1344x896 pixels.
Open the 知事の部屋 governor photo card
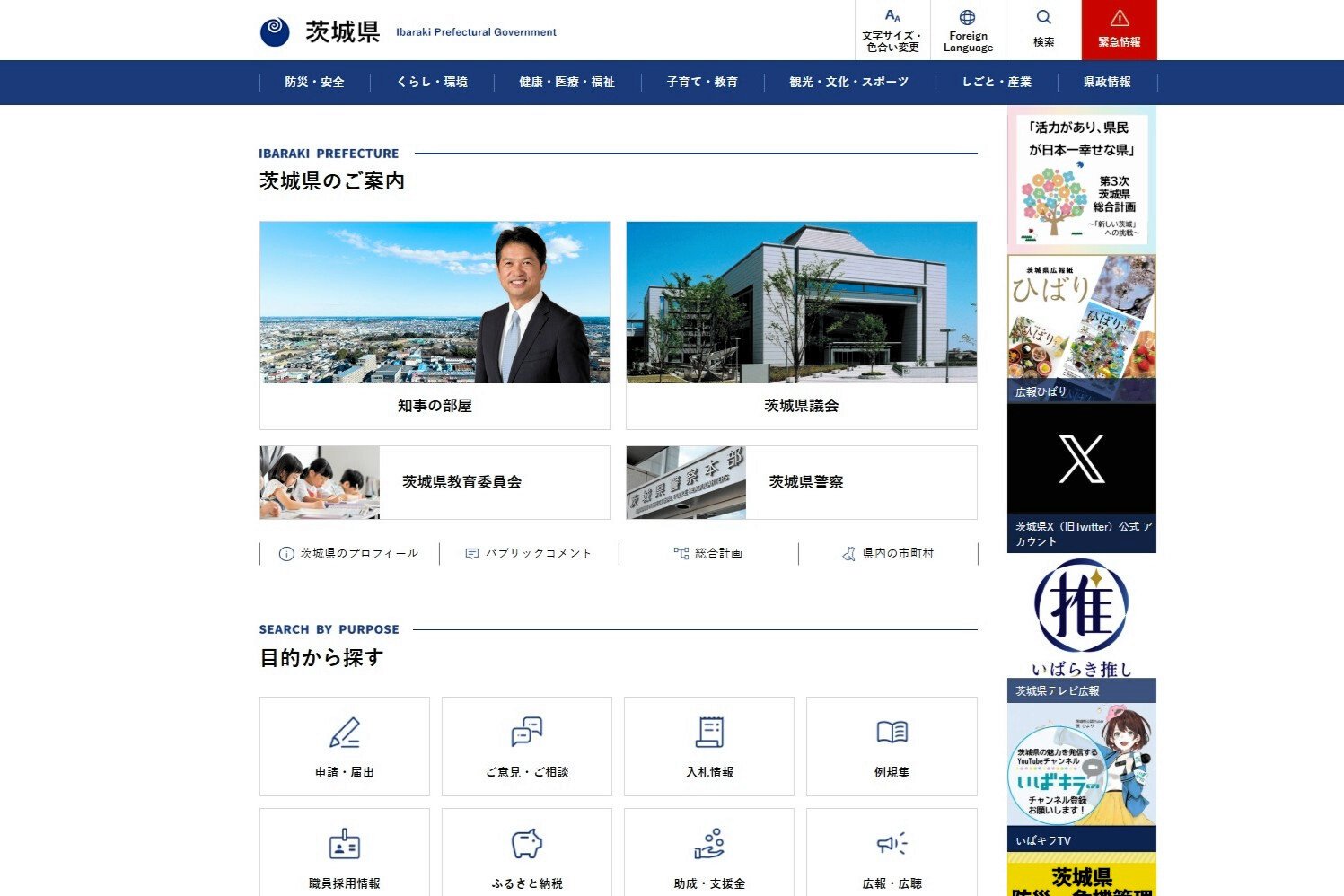coord(435,303)
